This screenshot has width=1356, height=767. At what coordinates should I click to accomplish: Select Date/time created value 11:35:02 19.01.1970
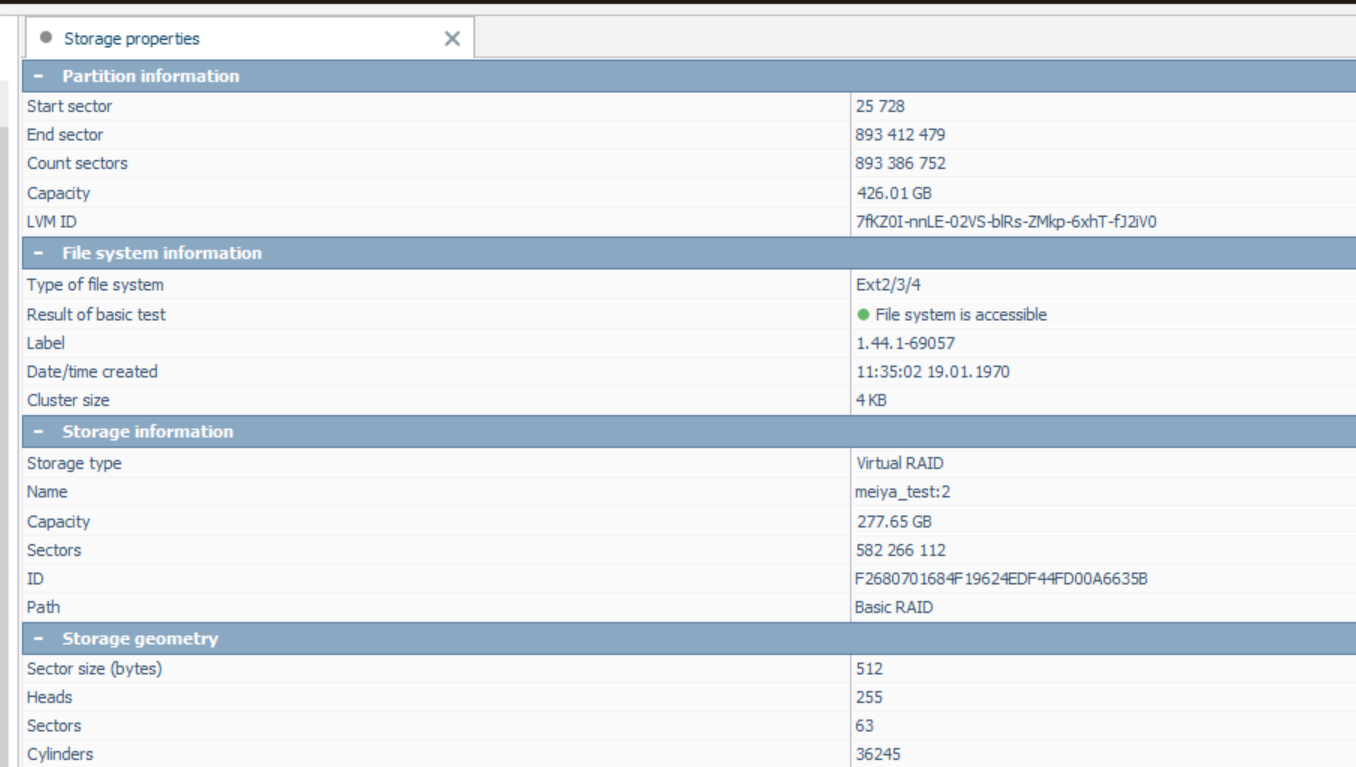933,371
